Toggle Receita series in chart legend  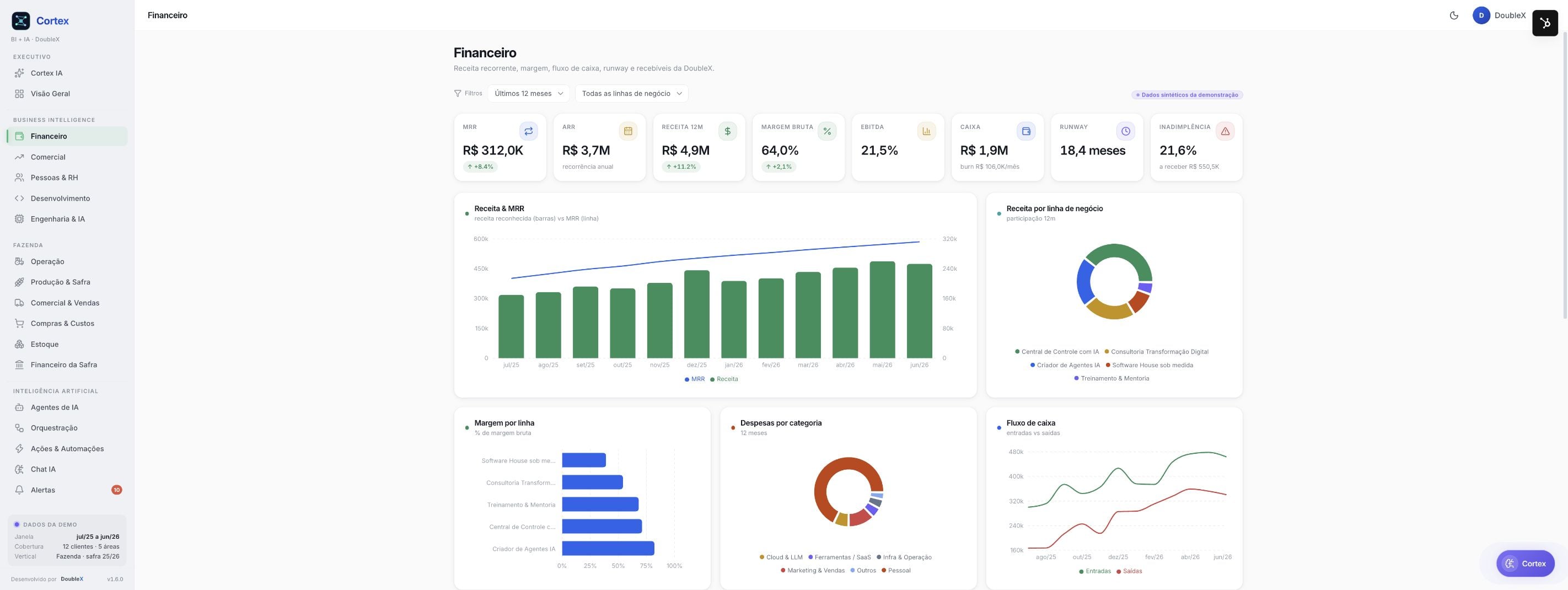point(724,379)
